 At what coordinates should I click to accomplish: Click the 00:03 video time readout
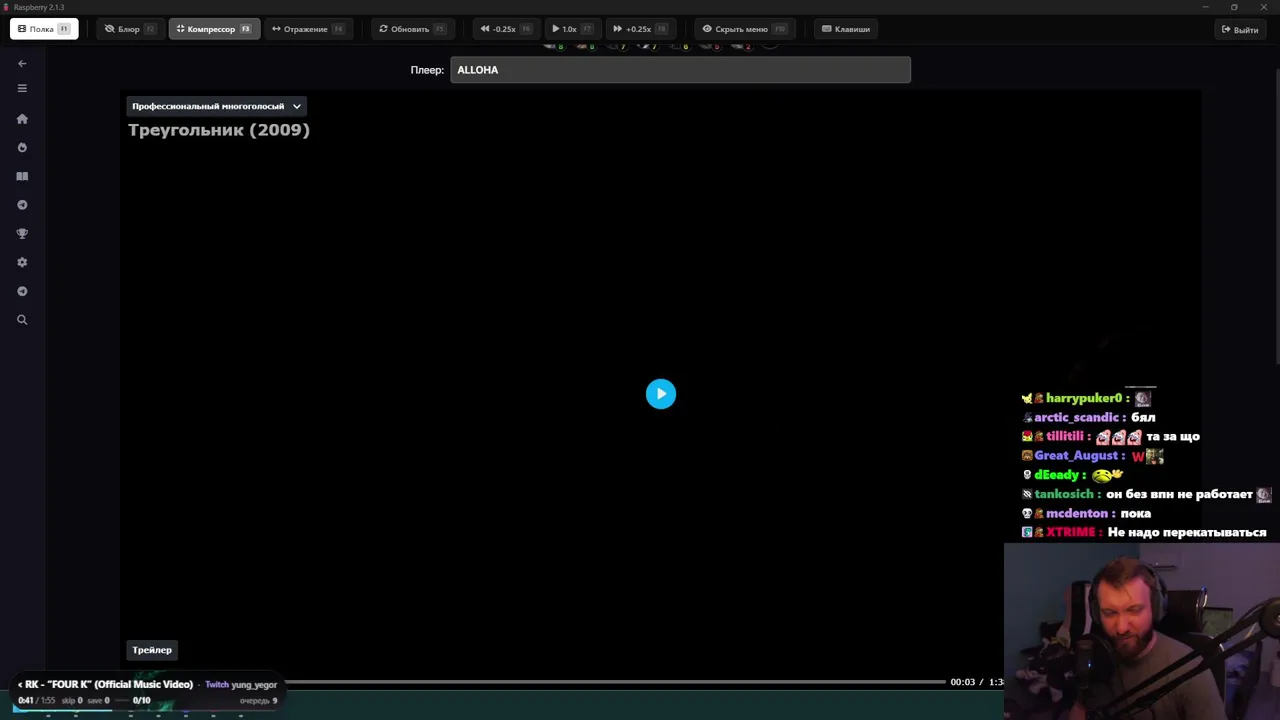(x=962, y=682)
